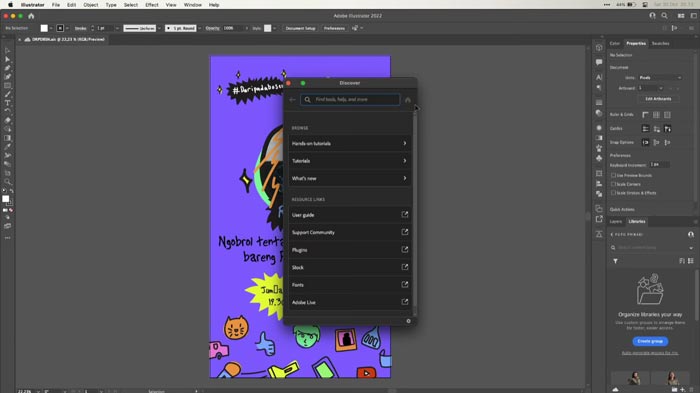This screenshot has height=393, width=700.
Task: Select the Pen tool
Action: point(7,68)
